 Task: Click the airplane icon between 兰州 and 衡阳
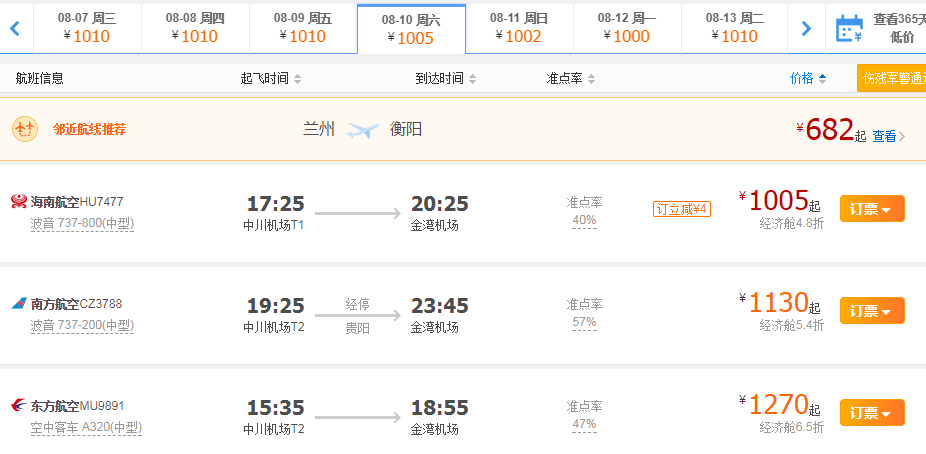pyautogui.click(x=362, y=129)
